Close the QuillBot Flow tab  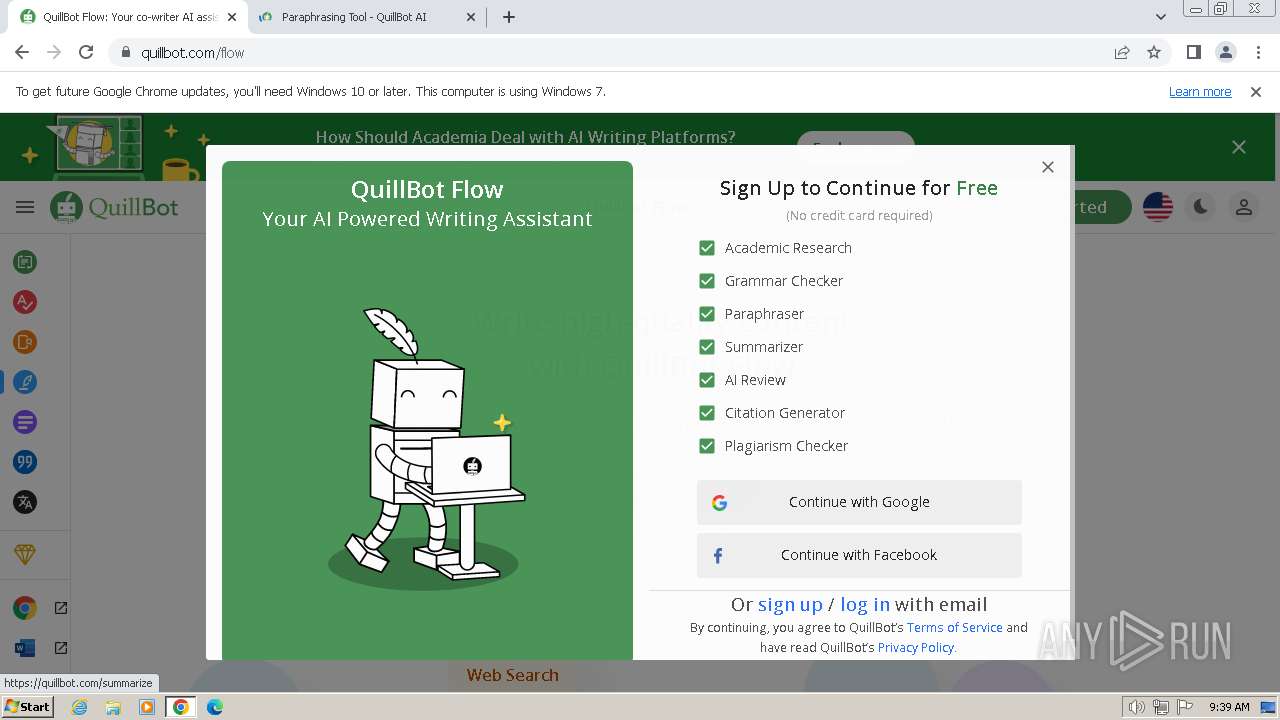pos(232,17)
